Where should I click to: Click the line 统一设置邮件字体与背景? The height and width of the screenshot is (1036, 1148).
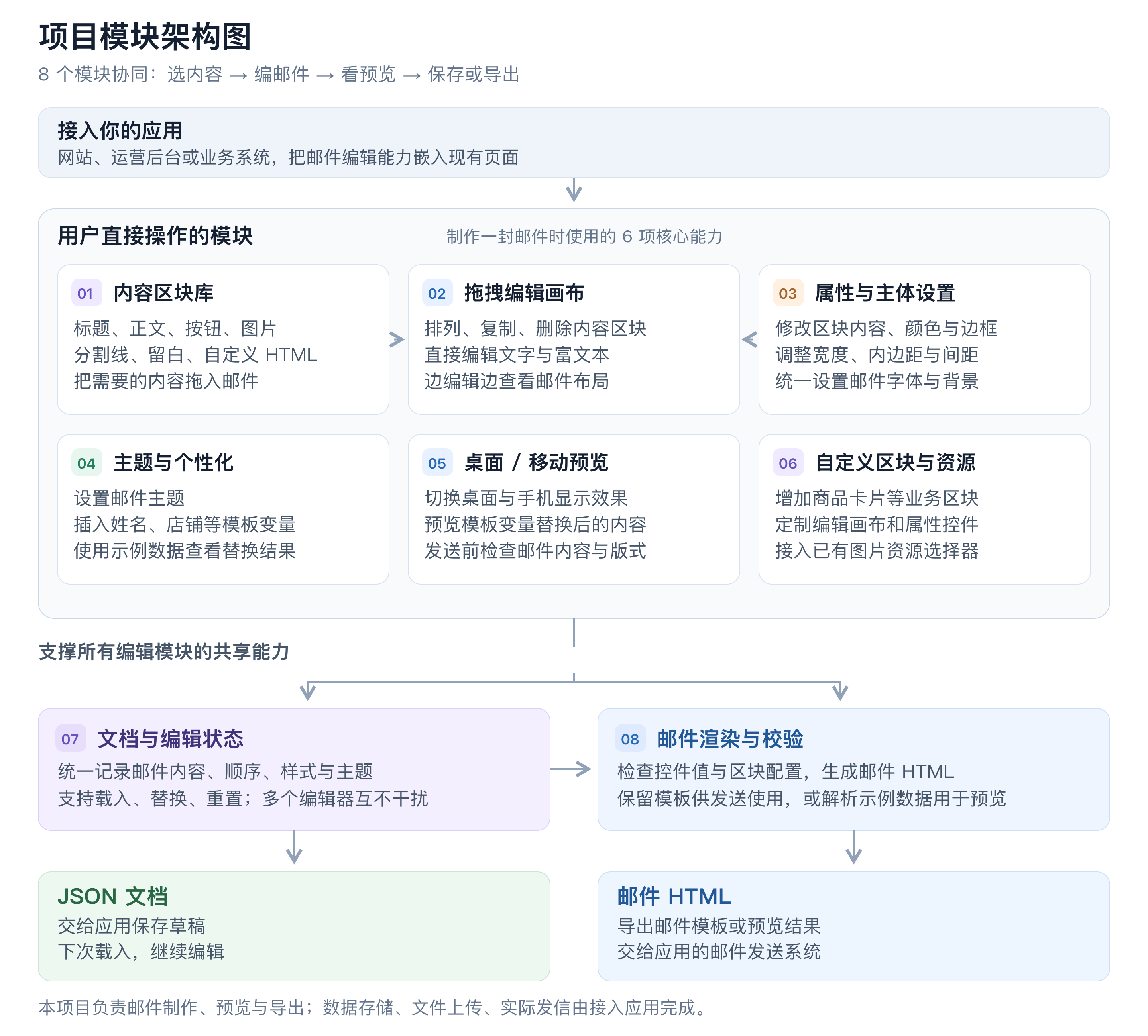tap(877, 381)
